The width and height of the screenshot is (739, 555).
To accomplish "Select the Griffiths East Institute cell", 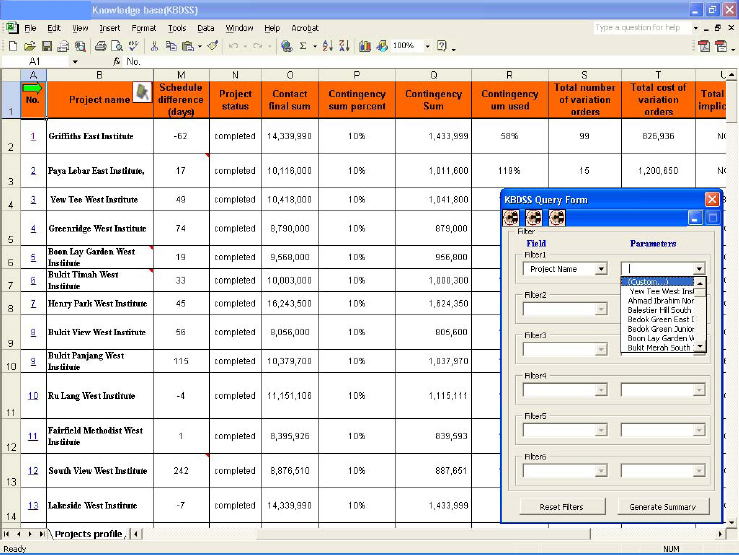I will pyautogui.click(x=99, y=136).
